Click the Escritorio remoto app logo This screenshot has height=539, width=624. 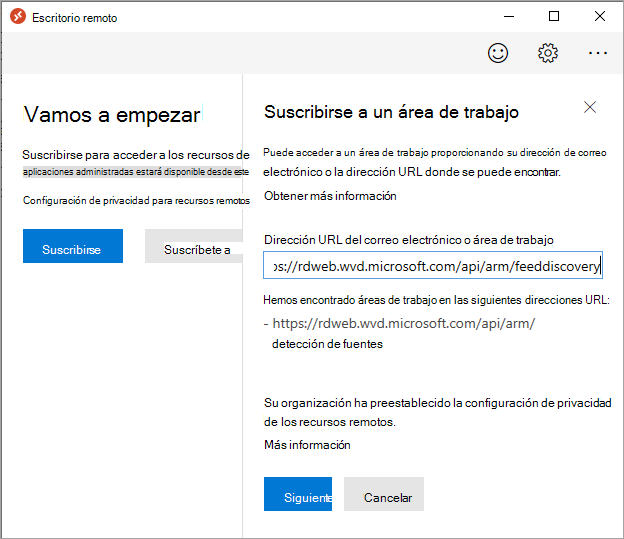pyautogui.click(x=18, y=17)
